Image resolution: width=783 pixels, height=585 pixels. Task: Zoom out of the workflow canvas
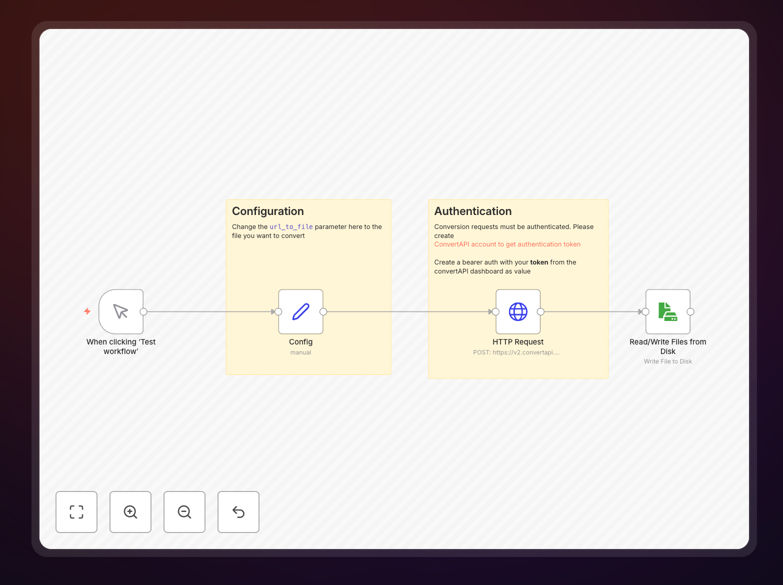click(x=184, y=512)
